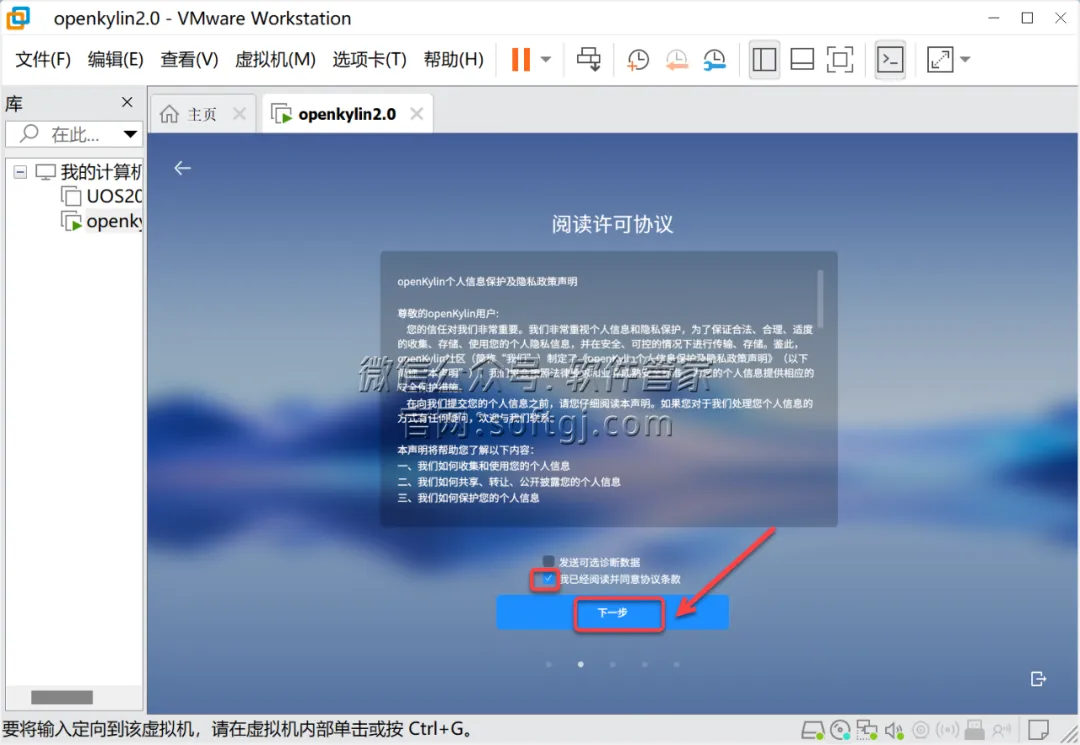
Task: Click the 阅读许可协议 heading text
Action: point(612,224)
